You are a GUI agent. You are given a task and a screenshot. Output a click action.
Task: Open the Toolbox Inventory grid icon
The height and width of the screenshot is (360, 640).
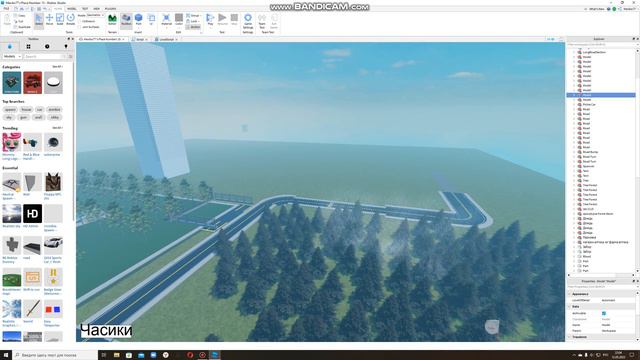(29, 47)
